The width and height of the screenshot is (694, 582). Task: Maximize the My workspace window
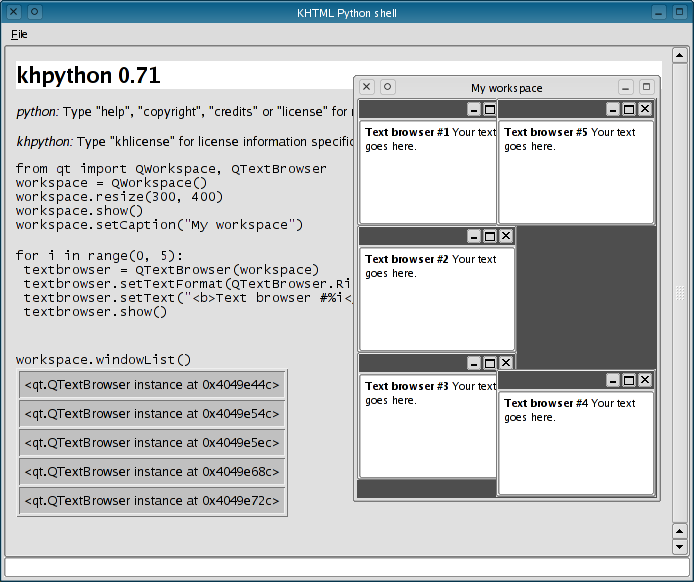point(646,87)
